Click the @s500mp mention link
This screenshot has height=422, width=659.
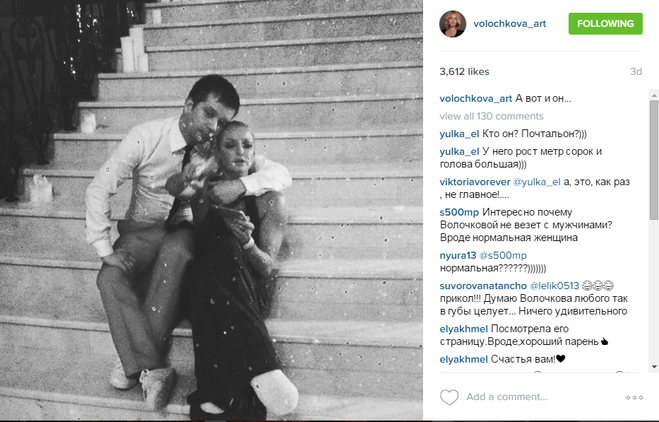pyautogui.click(x=503, y=255)
